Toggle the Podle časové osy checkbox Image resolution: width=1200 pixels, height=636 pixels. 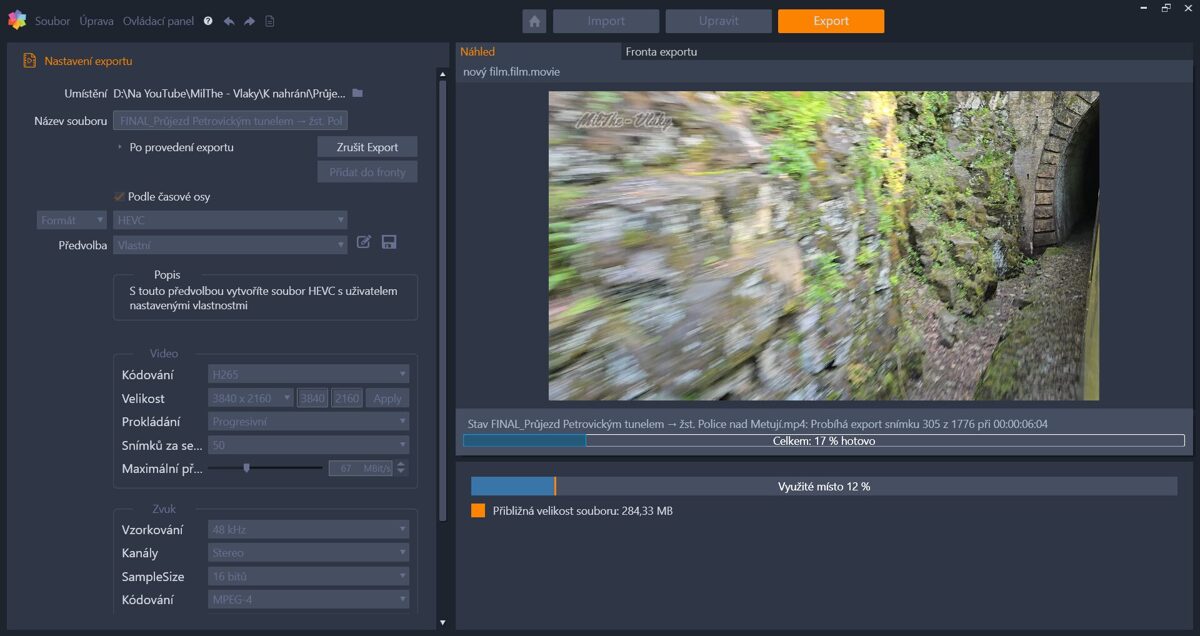click(120, 197)
